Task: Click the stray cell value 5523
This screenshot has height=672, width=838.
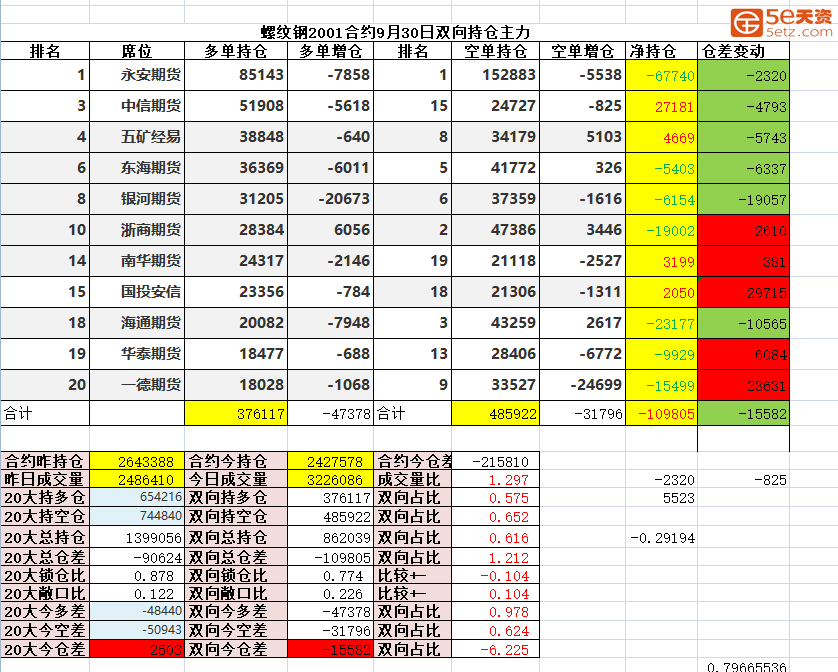Action: tap(662, 497)
